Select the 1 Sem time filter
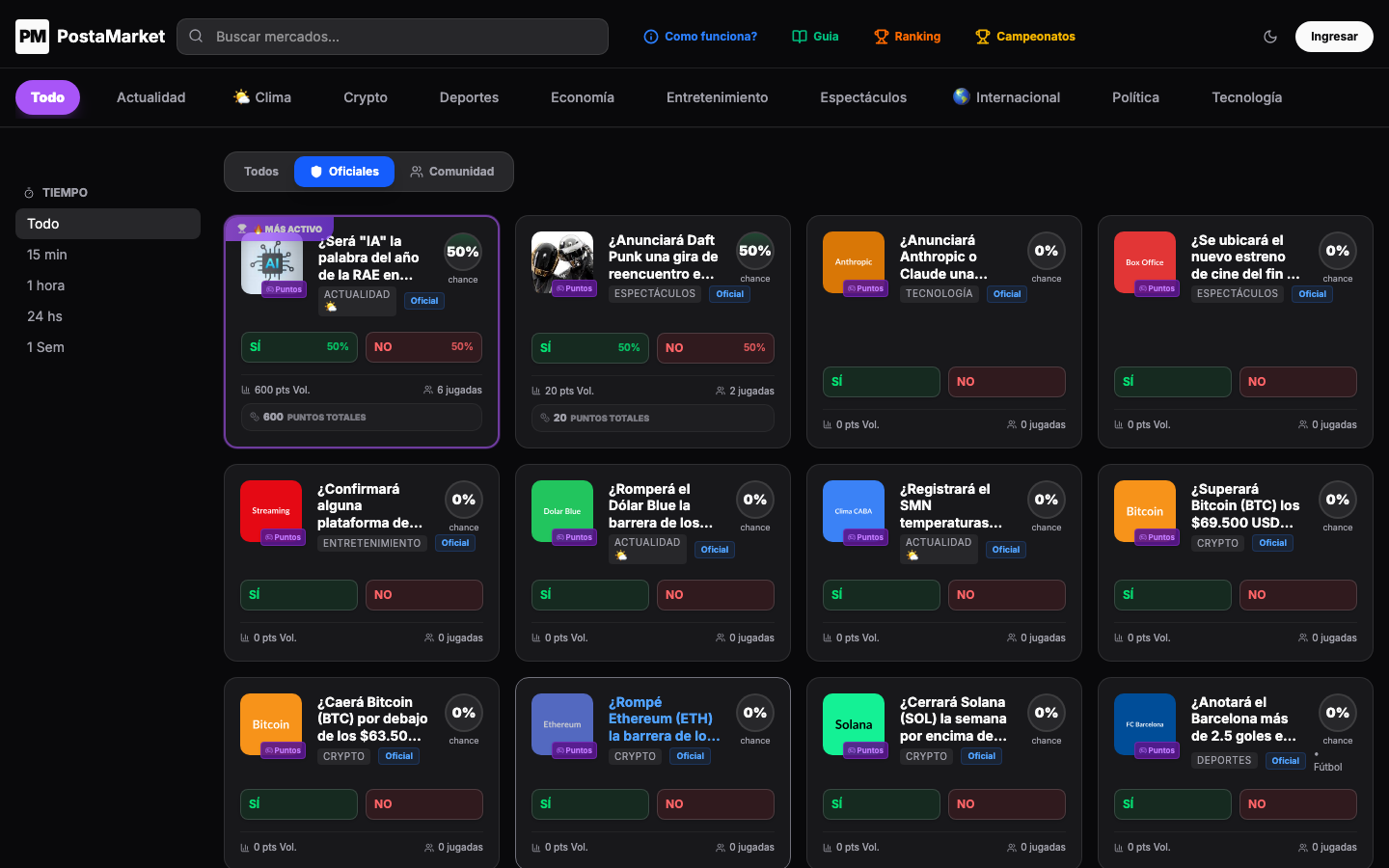1389x868 pixels. [x=108, y=347]
